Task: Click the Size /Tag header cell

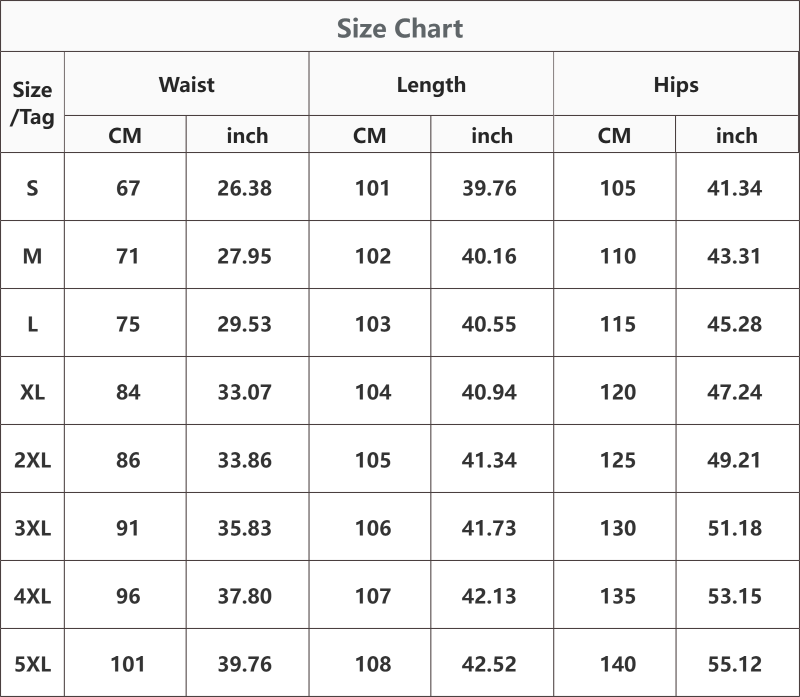Action: (x=32, y=103)
